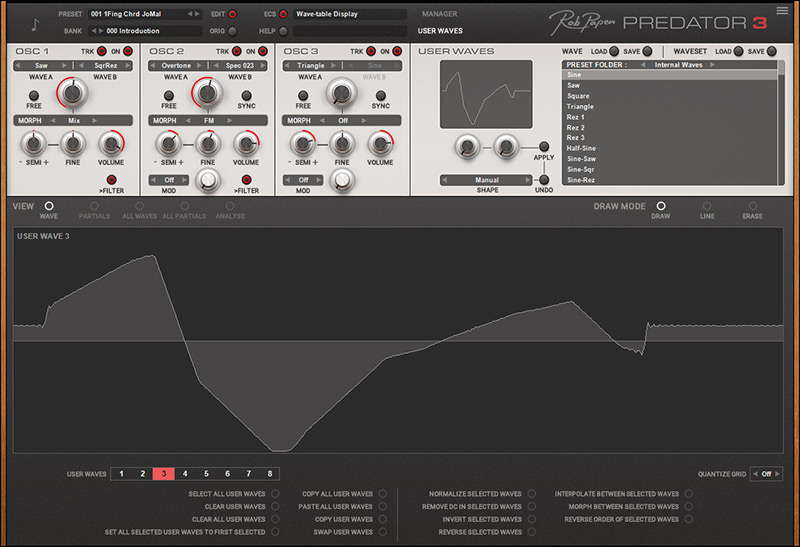This screenshot has height=547, width=800.
Task: Click OSC 2 MOD amount knob
Action: click(x=208, y=180)
